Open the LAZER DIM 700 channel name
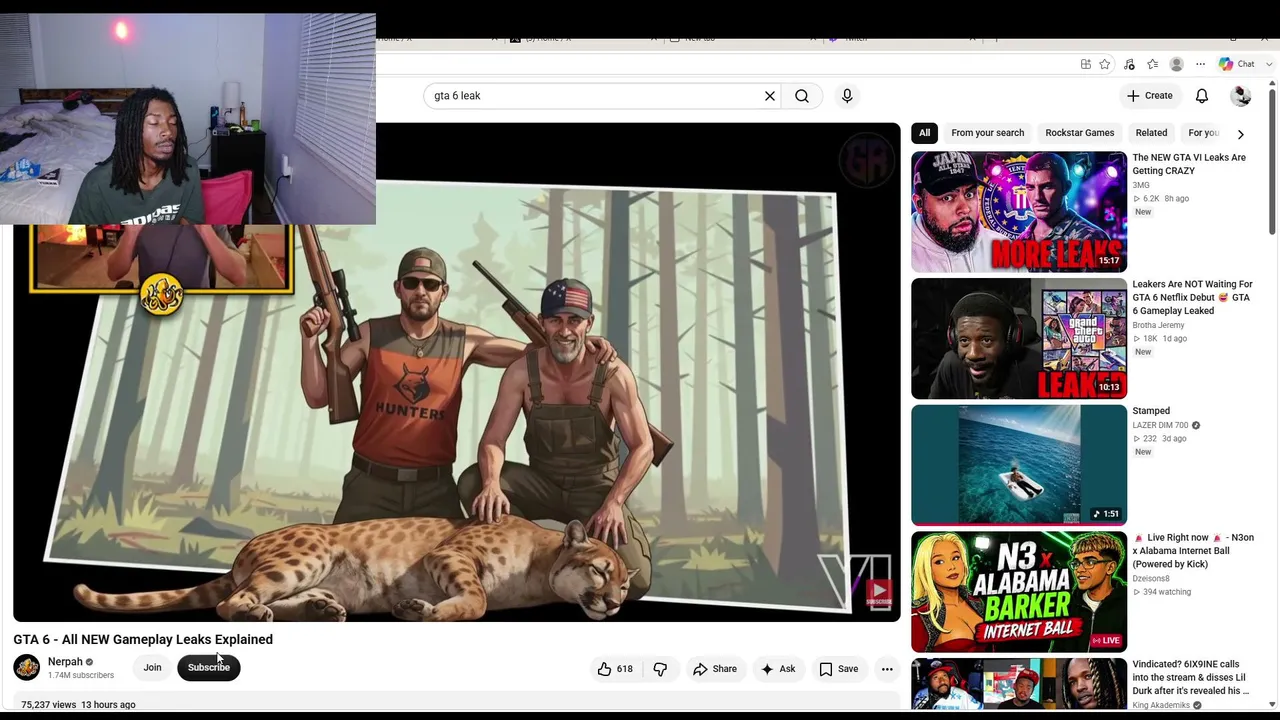 (x=1160, y=425)
